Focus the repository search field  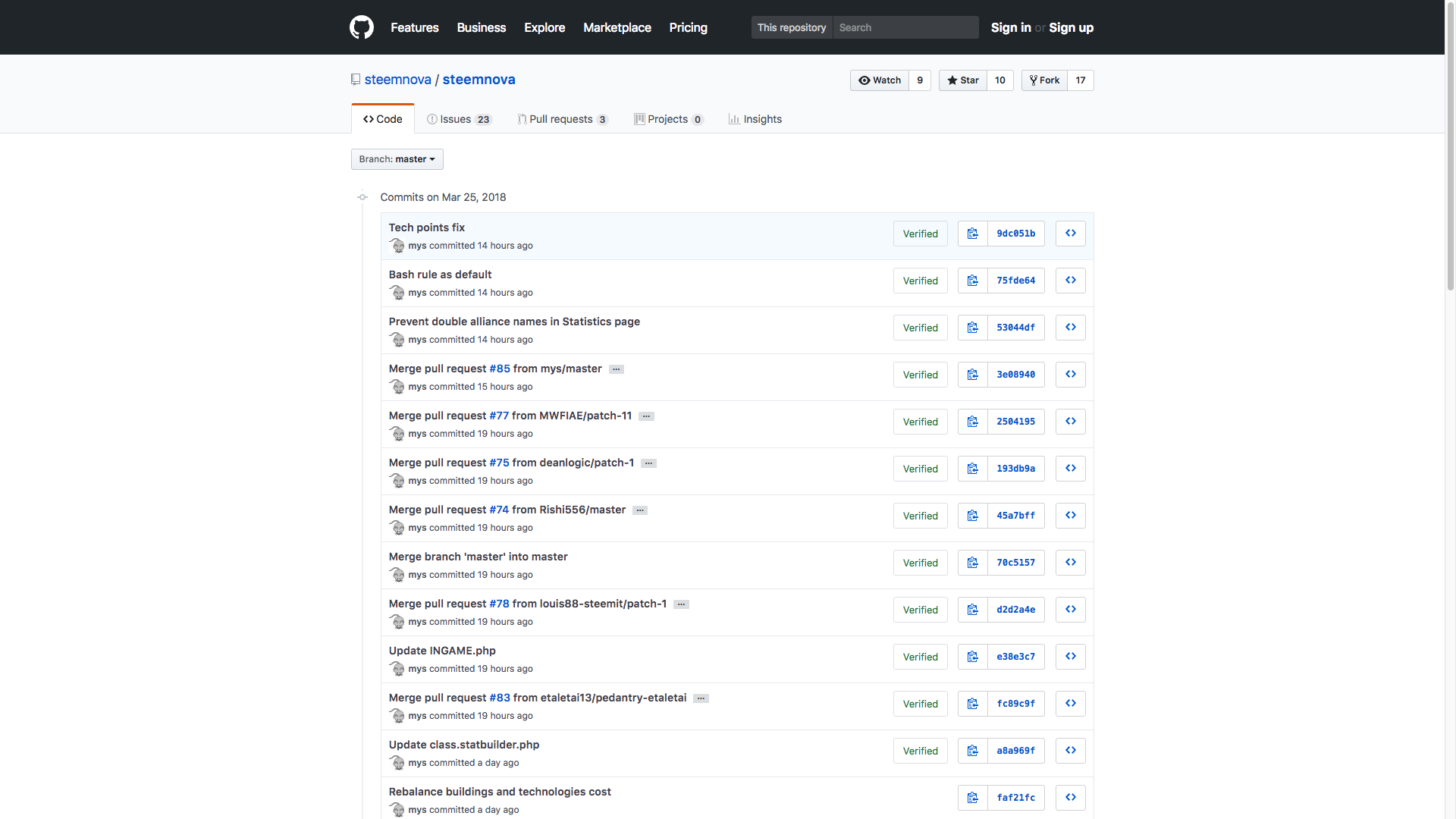click(x=905, y=27)
